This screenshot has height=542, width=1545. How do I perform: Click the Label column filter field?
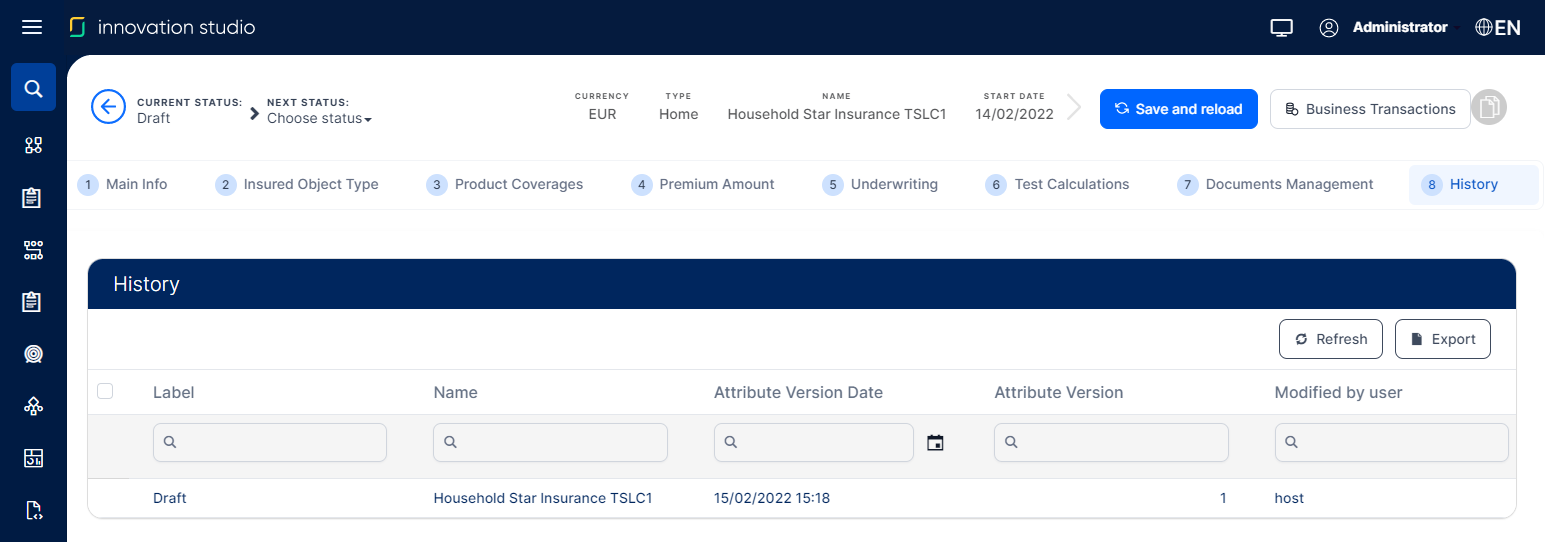click(270, 442)
